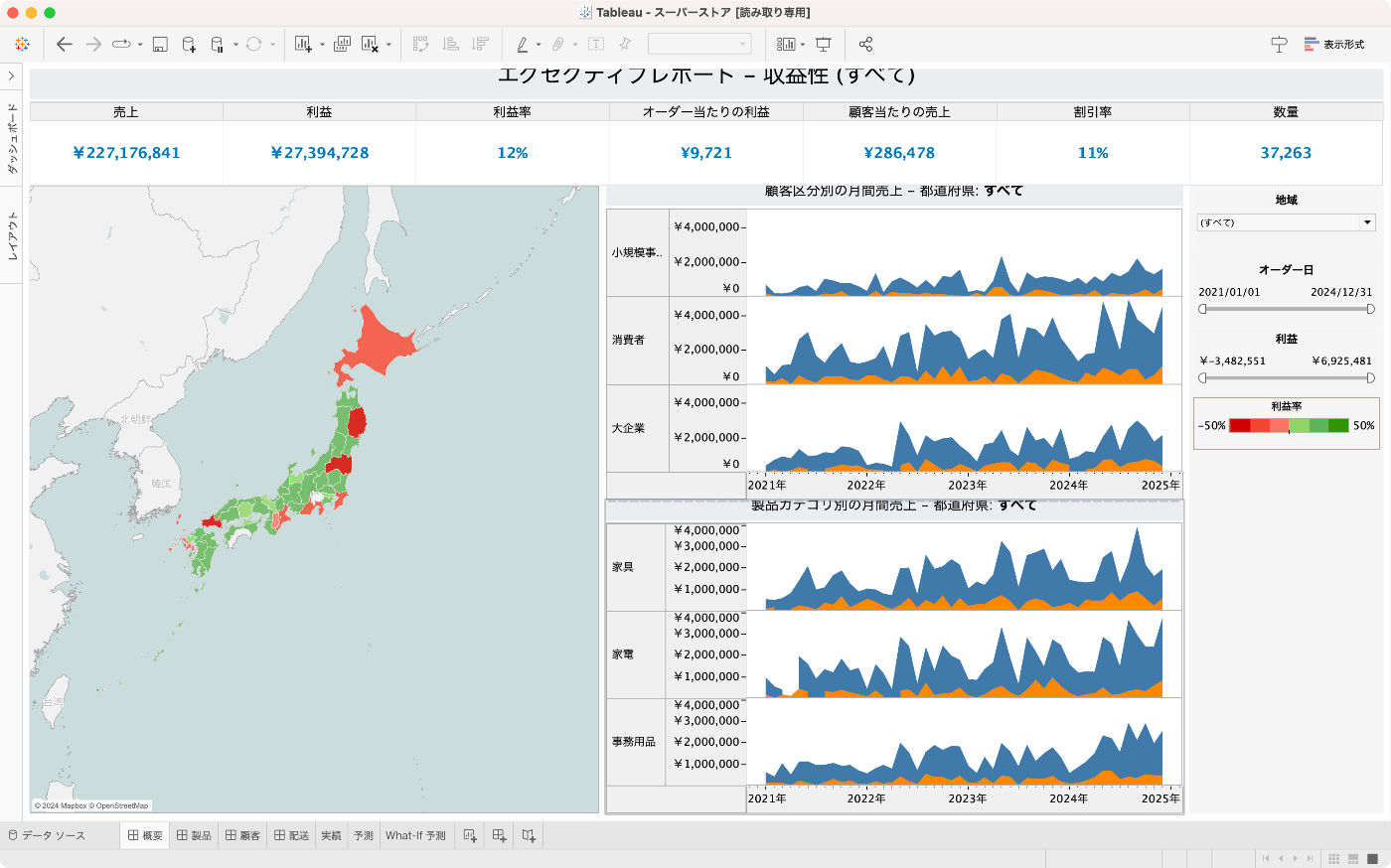Screen dimensions: 1391x868
Task: Pause auto updates icon
Action: 218,44
